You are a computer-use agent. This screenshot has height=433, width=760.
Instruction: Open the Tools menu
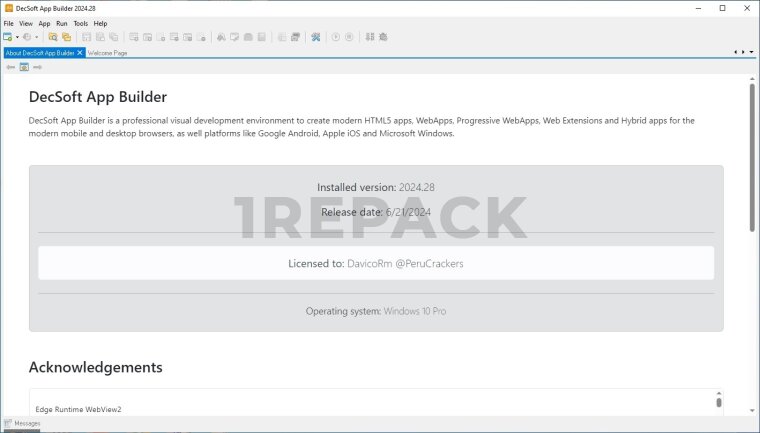[x=80, y=23]
